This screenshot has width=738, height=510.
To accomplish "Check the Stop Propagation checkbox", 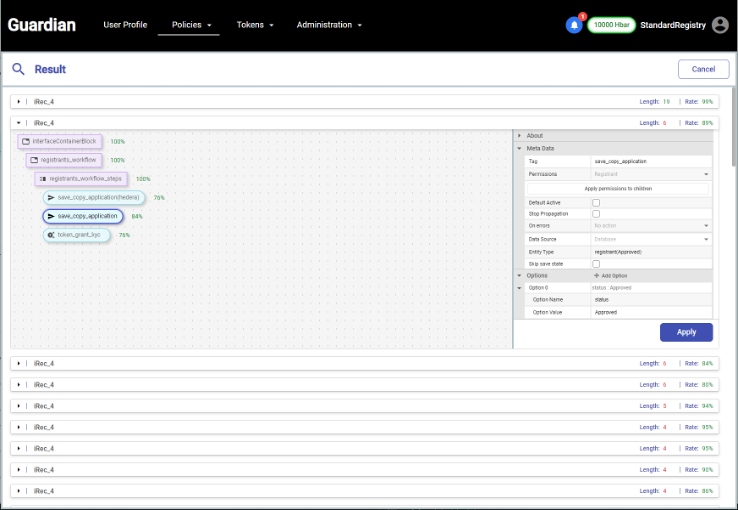I will coord(596,214).
